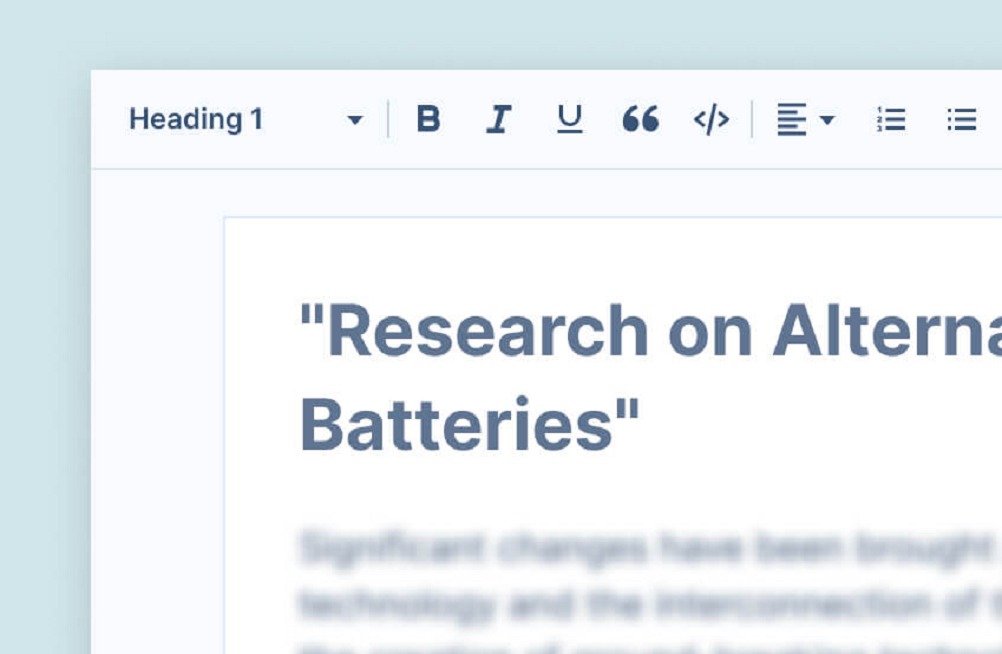Click the heading word "Research"
1002x654 pixels.
(489, 332)
